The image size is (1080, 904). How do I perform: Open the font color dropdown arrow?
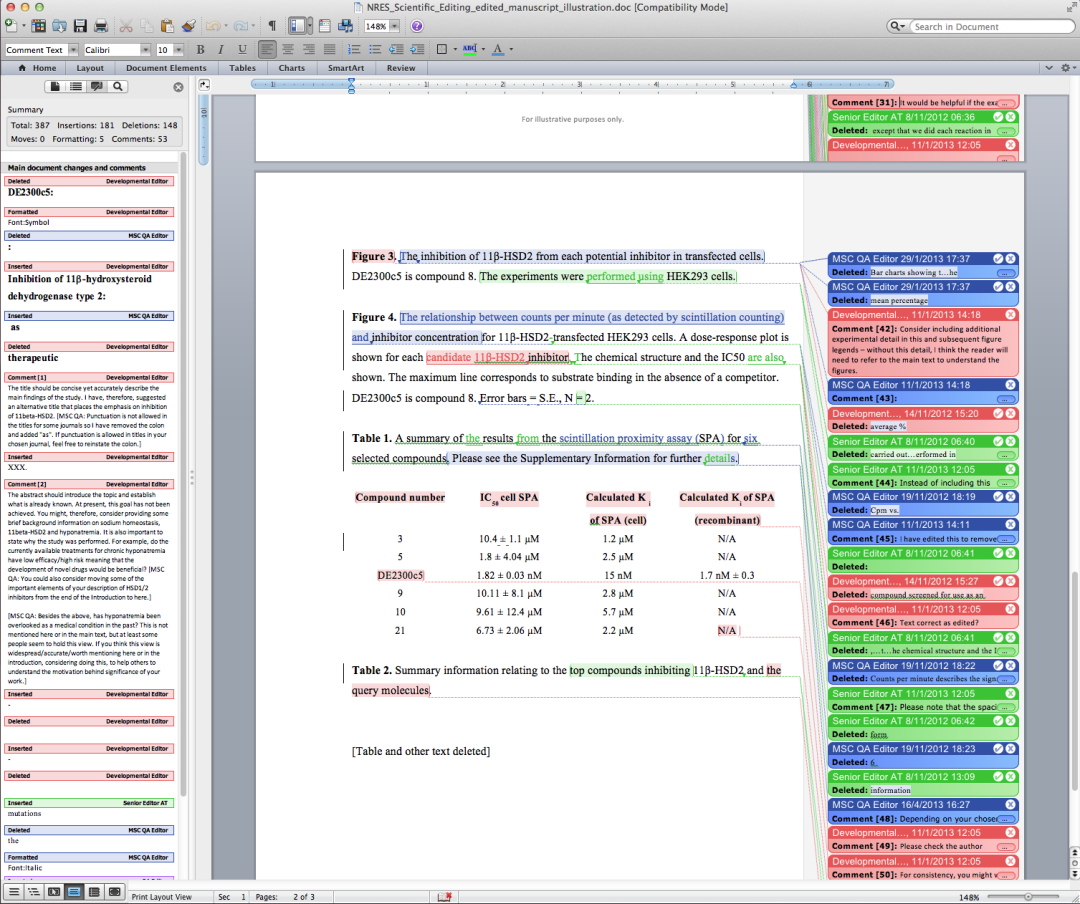(511, 49)
